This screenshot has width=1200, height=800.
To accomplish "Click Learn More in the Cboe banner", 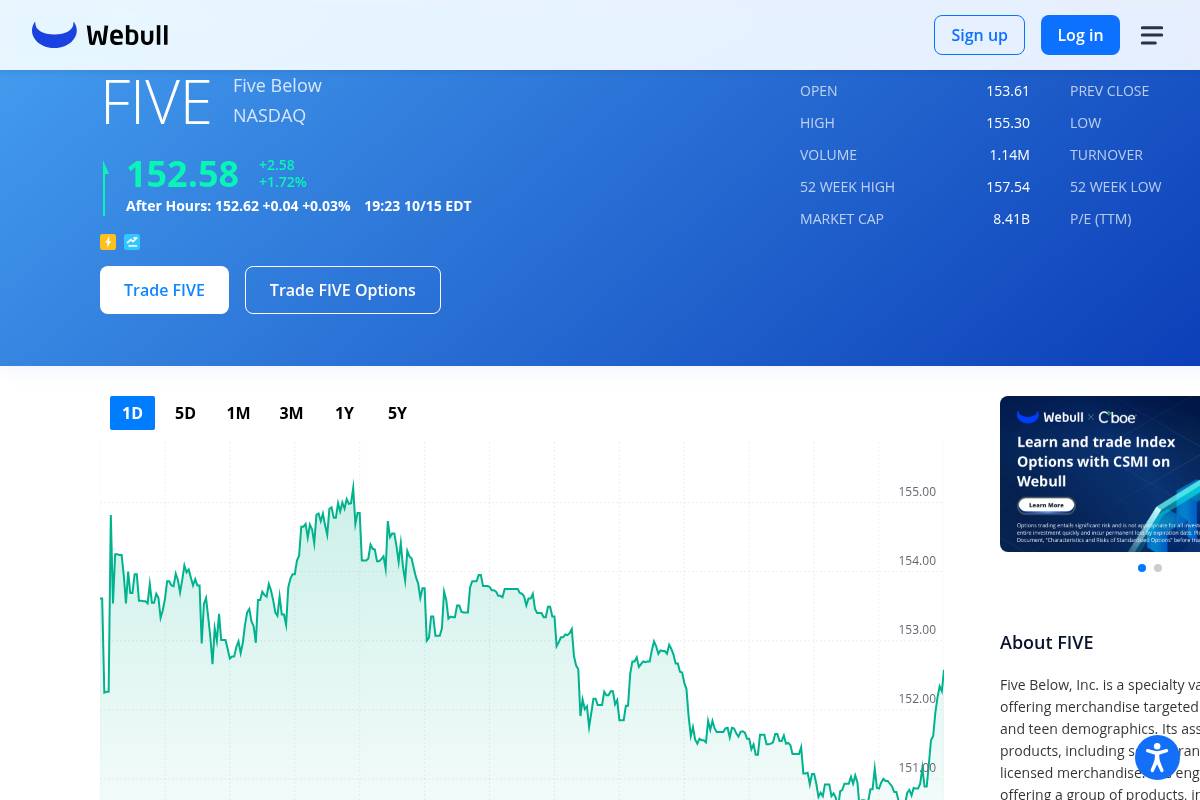I will [x=1046, y=505].
